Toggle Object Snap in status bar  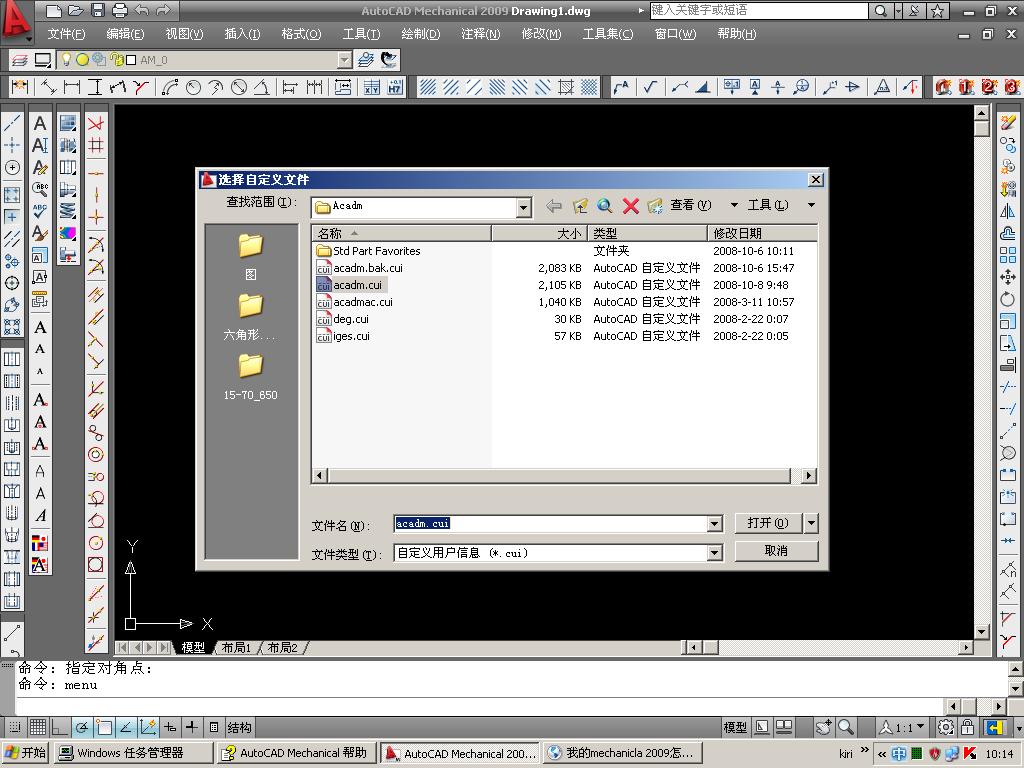pos(104,727)
